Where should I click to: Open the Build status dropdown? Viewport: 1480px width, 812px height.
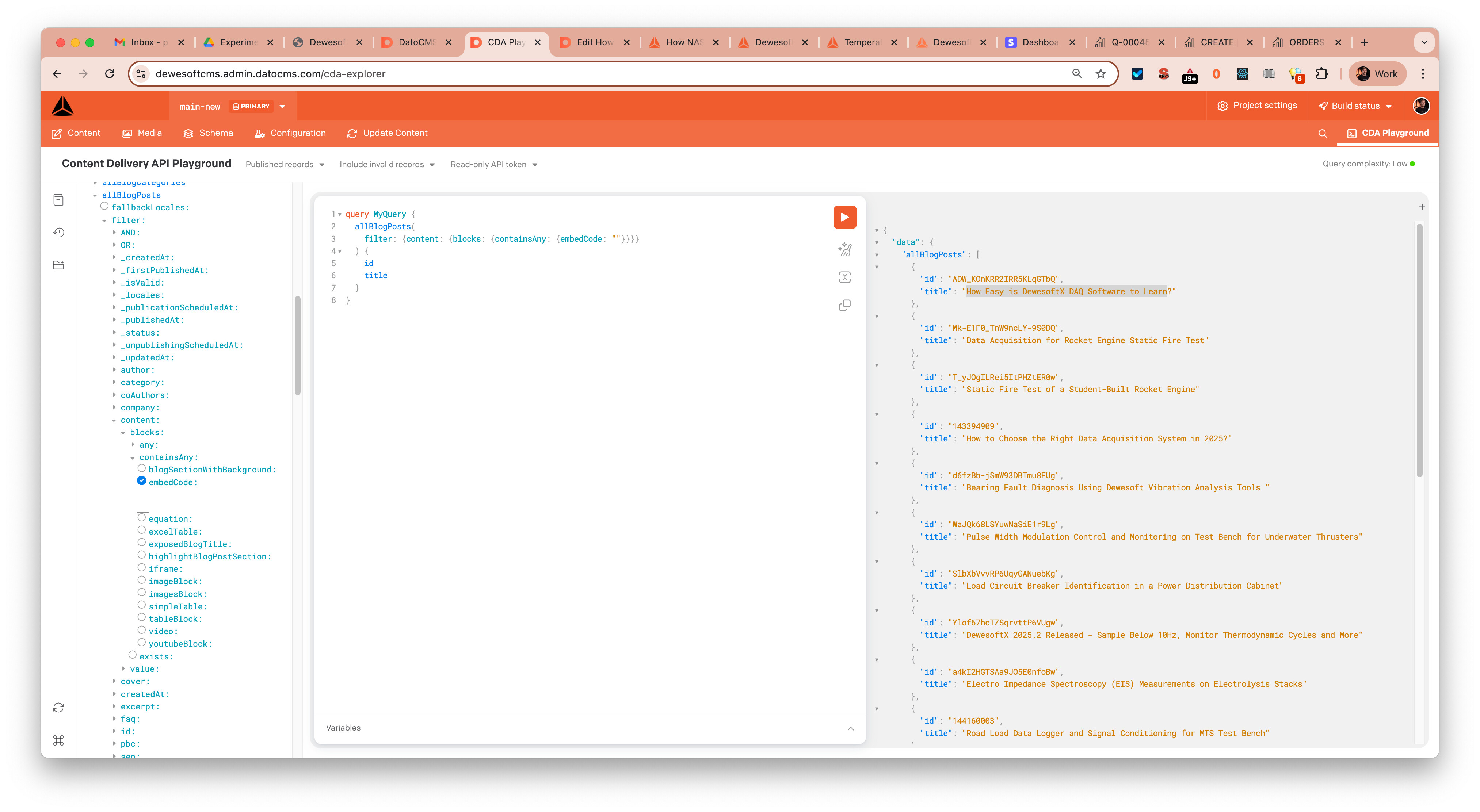[1355, 106]
